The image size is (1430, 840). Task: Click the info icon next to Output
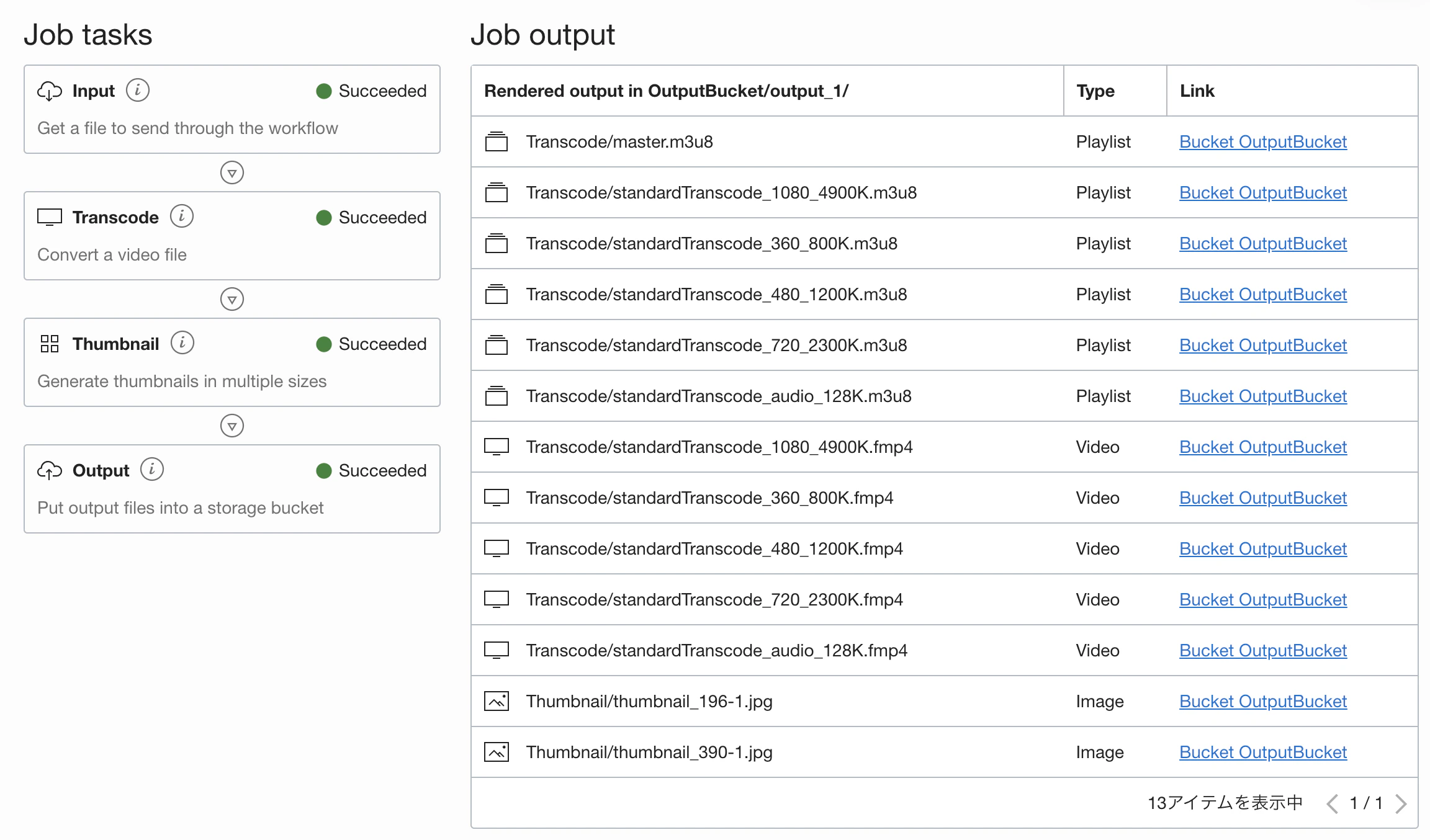click(152, 470)
